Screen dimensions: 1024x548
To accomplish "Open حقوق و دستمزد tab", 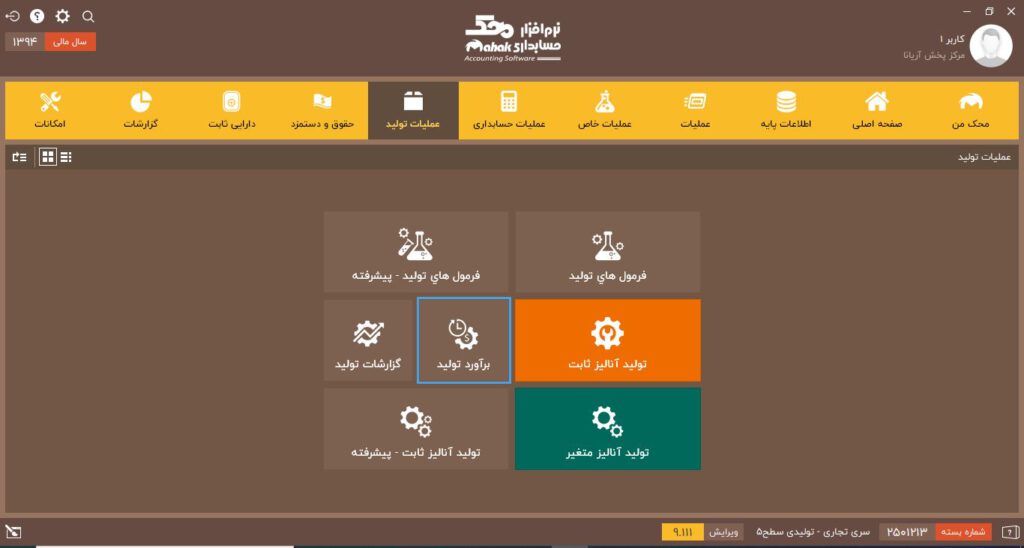I will 322,110.
